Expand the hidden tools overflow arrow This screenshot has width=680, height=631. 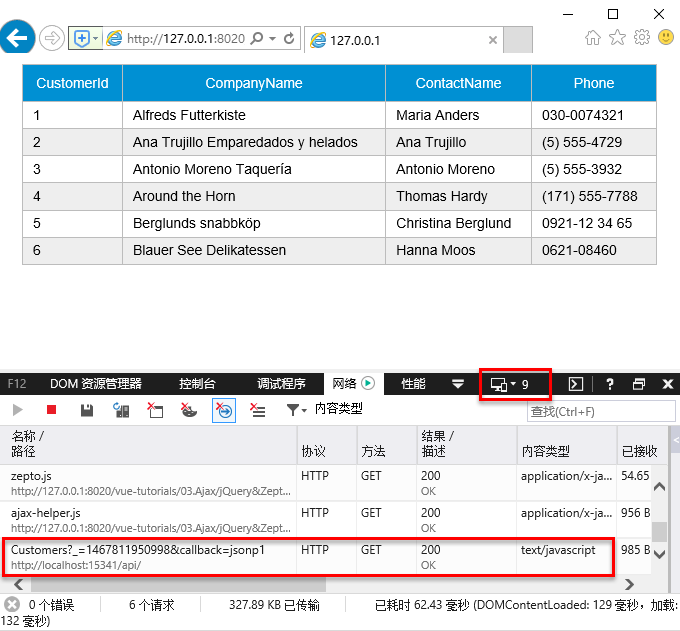click(458, 384)
